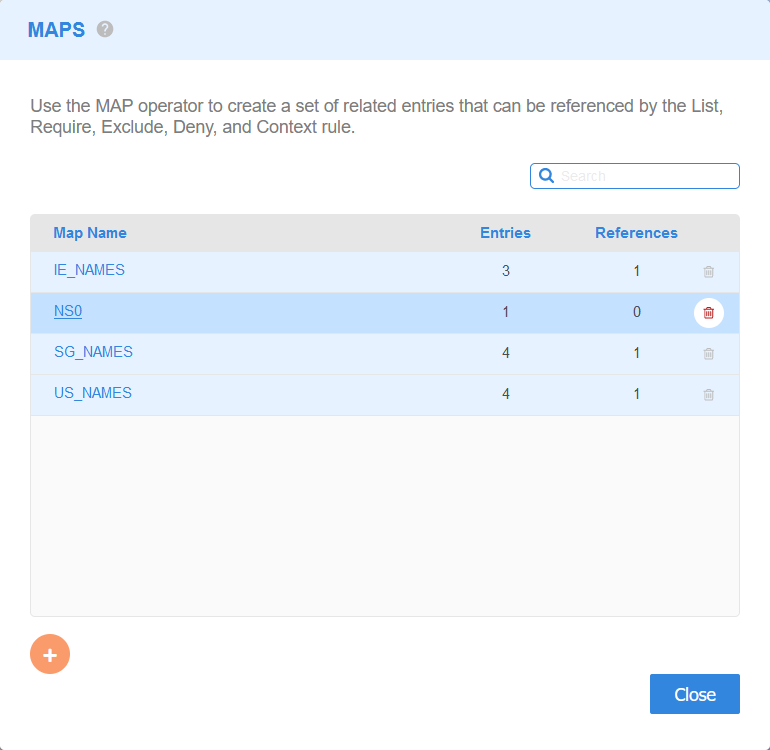Open the NS0 map link

coord(68,311)
